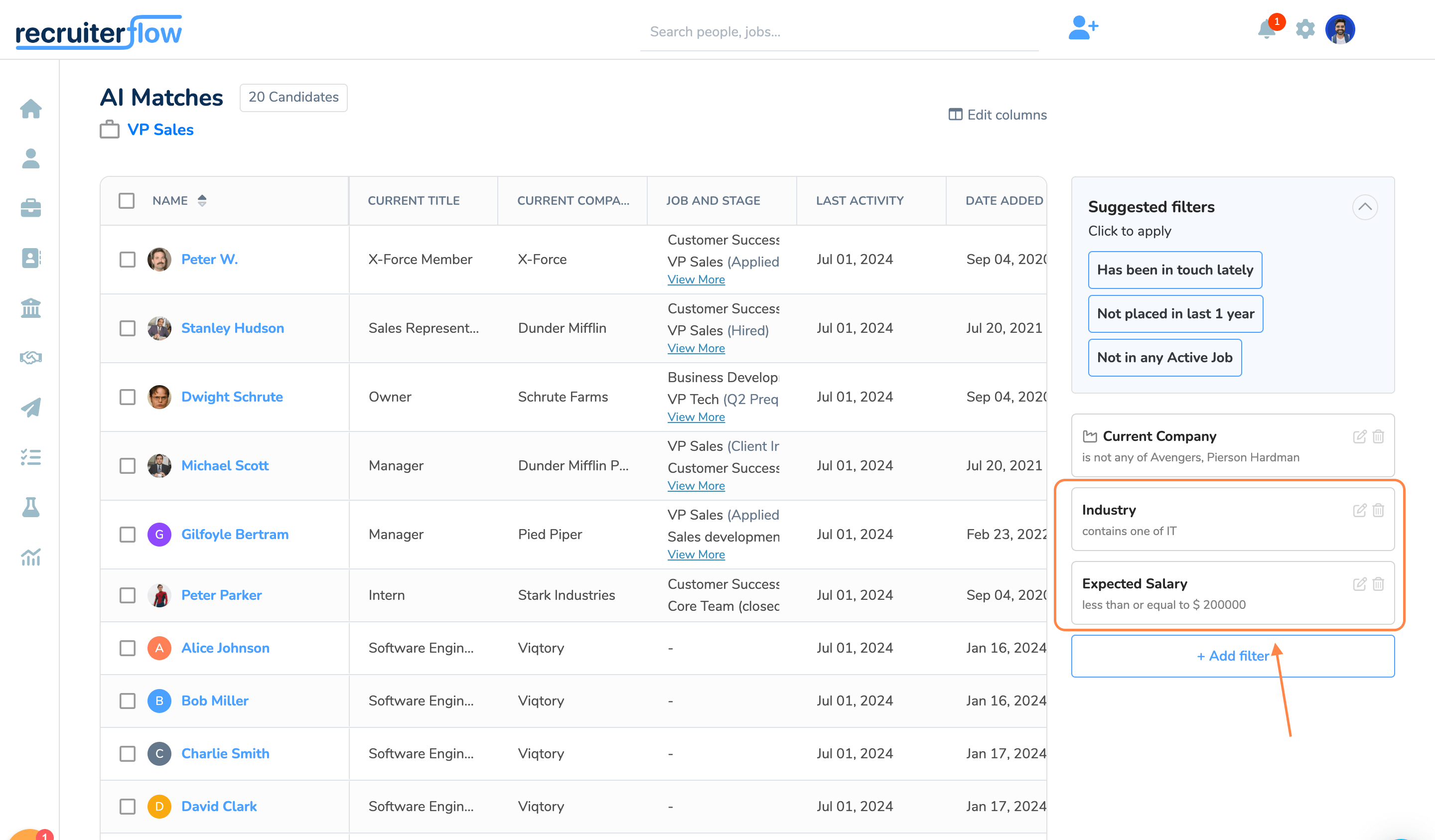1435x840 pixels.
Task: Open the notifications bell
Action: [1267, 28]
